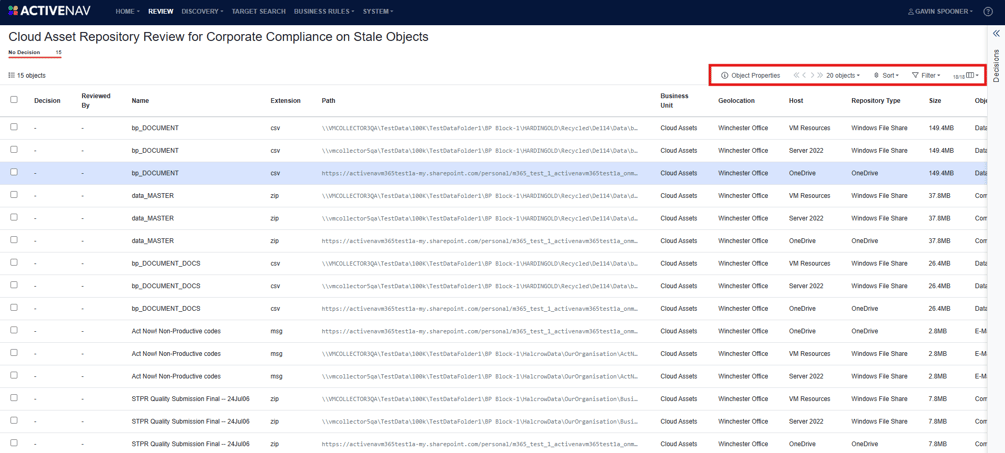Click Cloud Assets in first bp_DOCUMENT row
Viewport: 1005px width, 453px height.
tap(679, 128)
